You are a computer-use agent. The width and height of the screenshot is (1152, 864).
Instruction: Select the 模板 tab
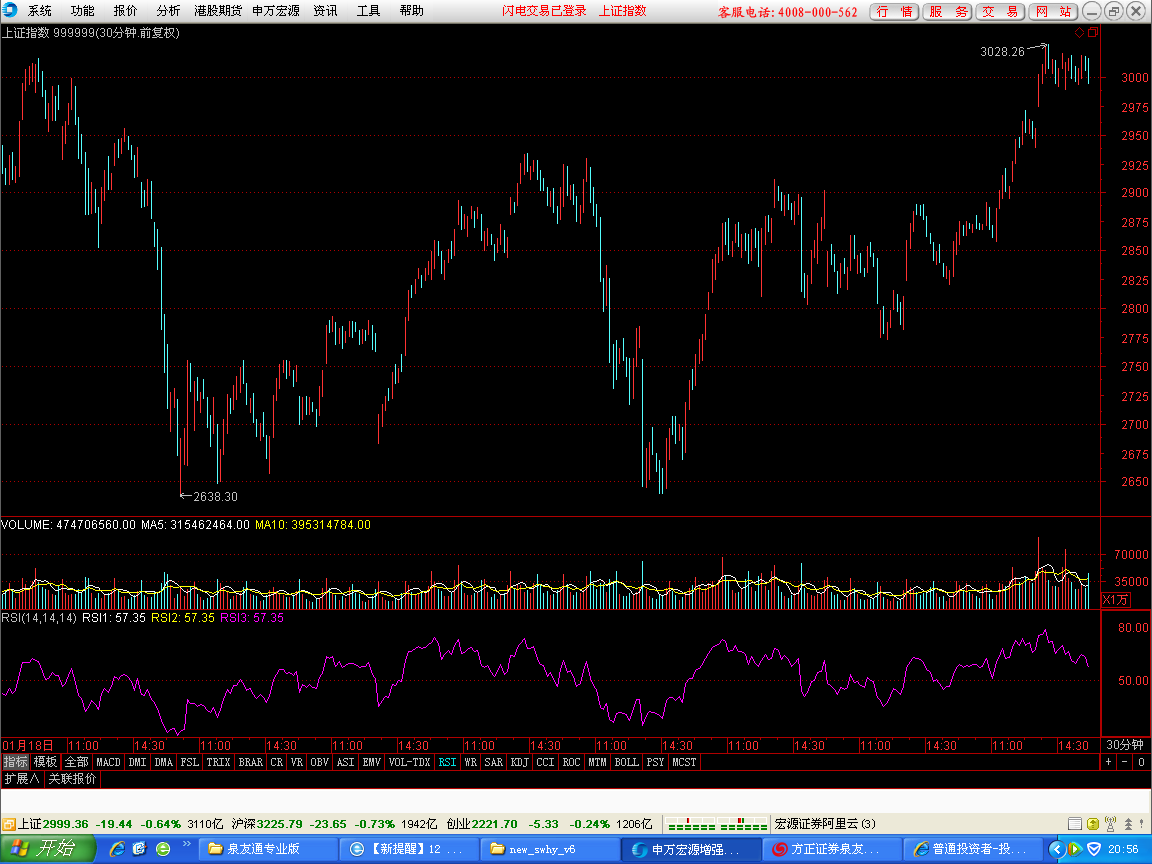click(x=45, y=762)
